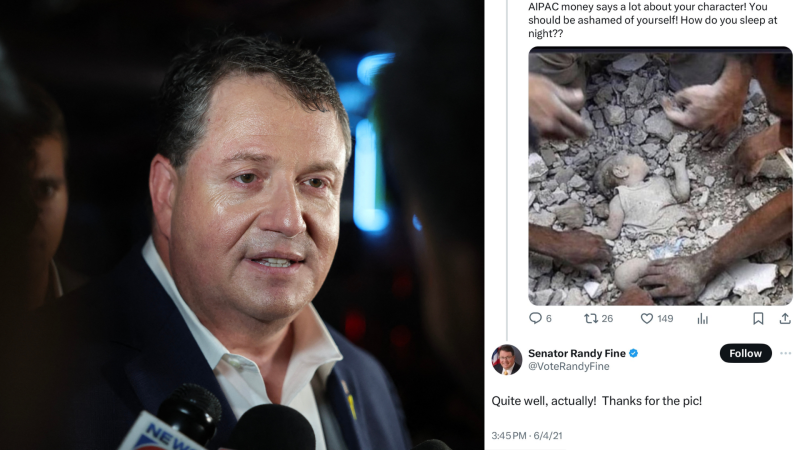This screenshot has height=450, width=800.
Task: Like the tweet with heart icon
Action: pos(646,318)
